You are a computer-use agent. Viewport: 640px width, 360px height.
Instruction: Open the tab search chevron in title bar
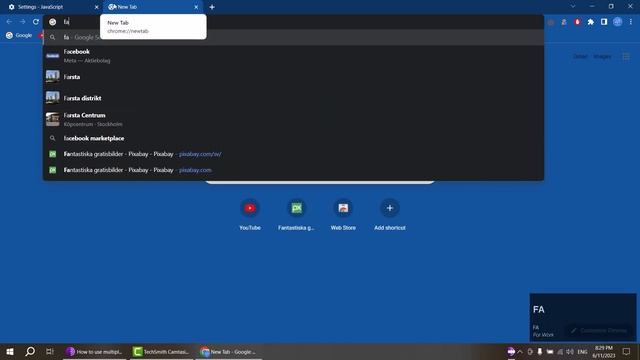tap(573, 7)
